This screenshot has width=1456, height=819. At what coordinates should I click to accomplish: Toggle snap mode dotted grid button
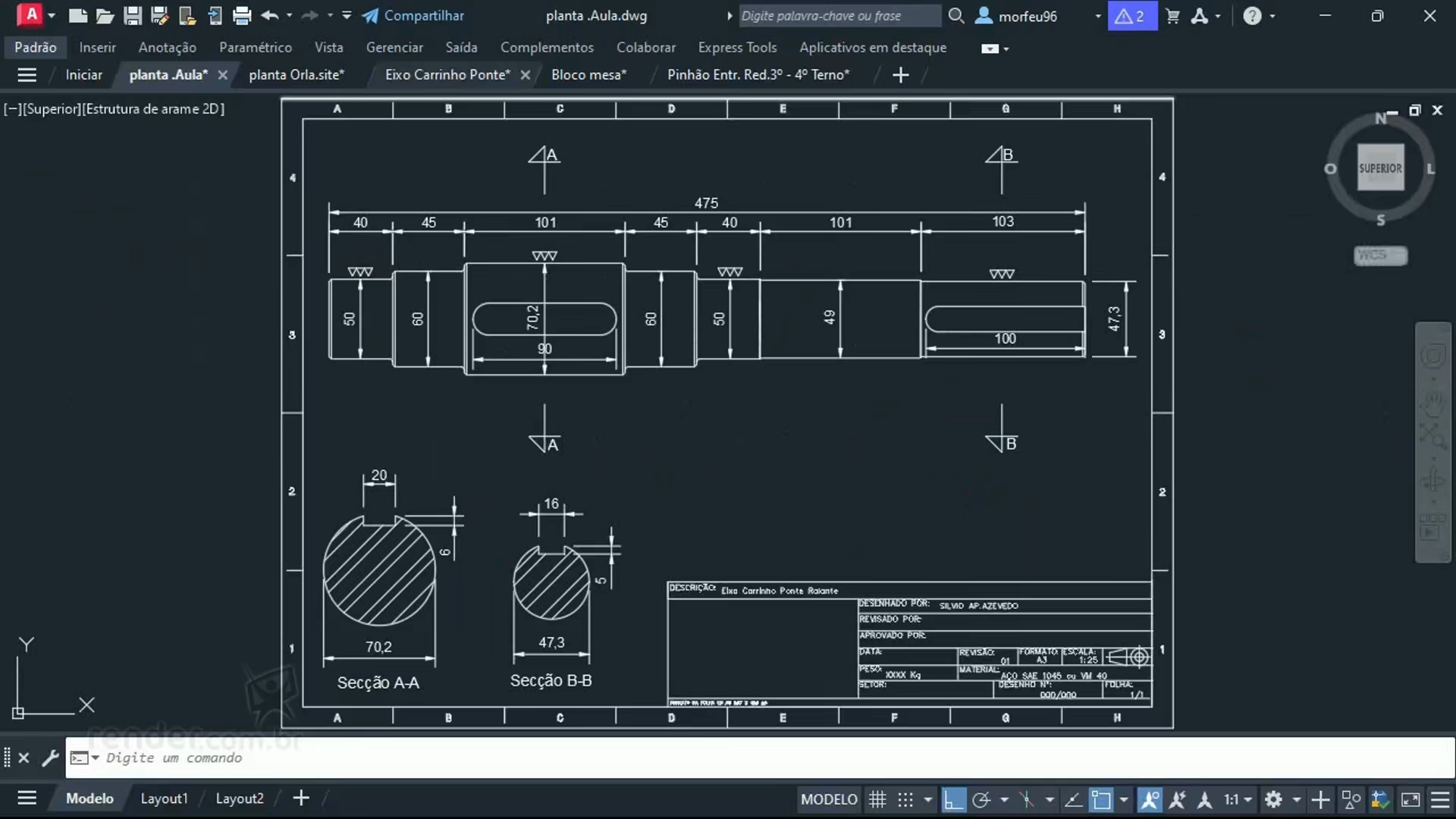point(905,799)
